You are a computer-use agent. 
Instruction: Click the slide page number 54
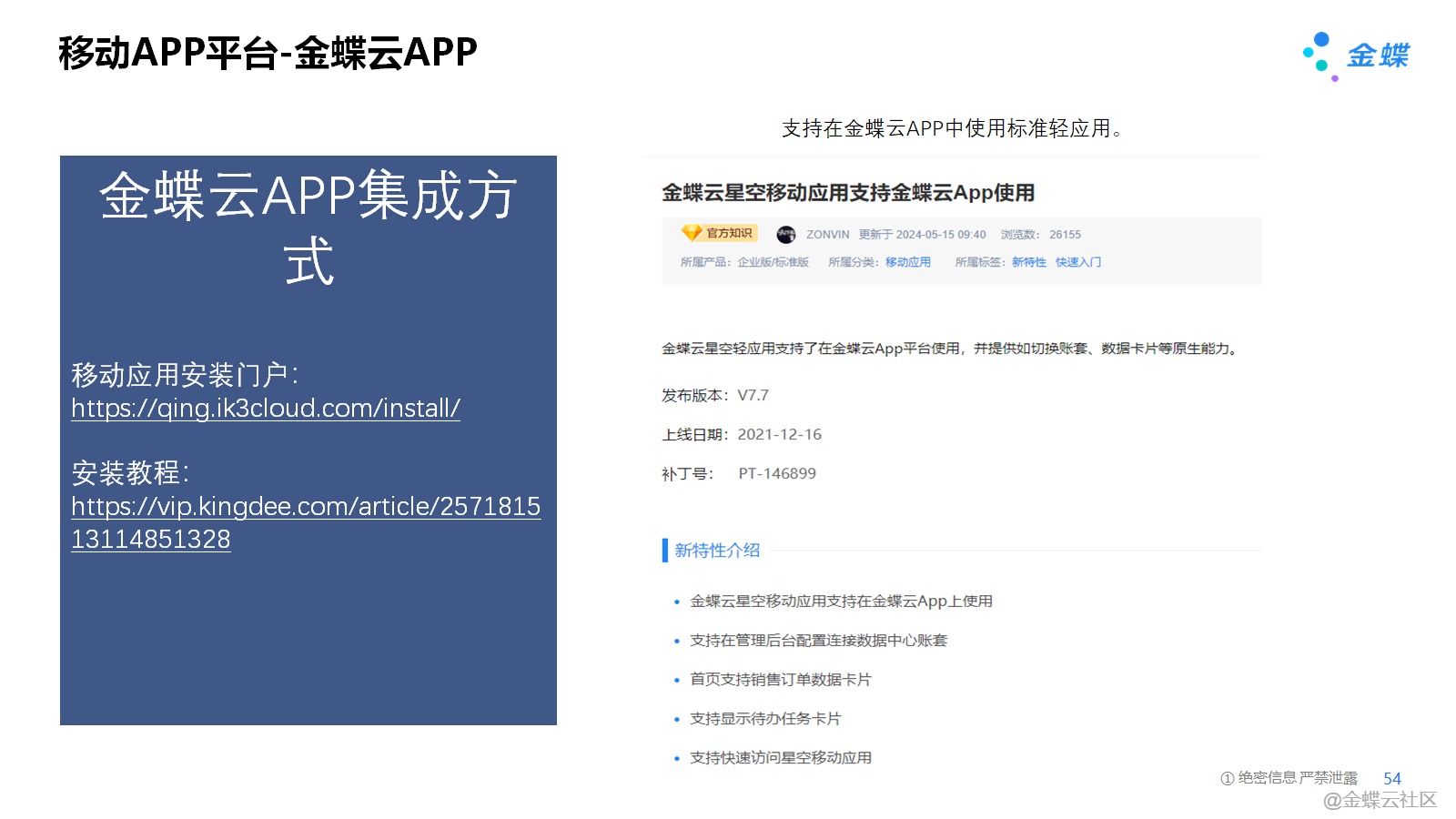pos(1391,778)
